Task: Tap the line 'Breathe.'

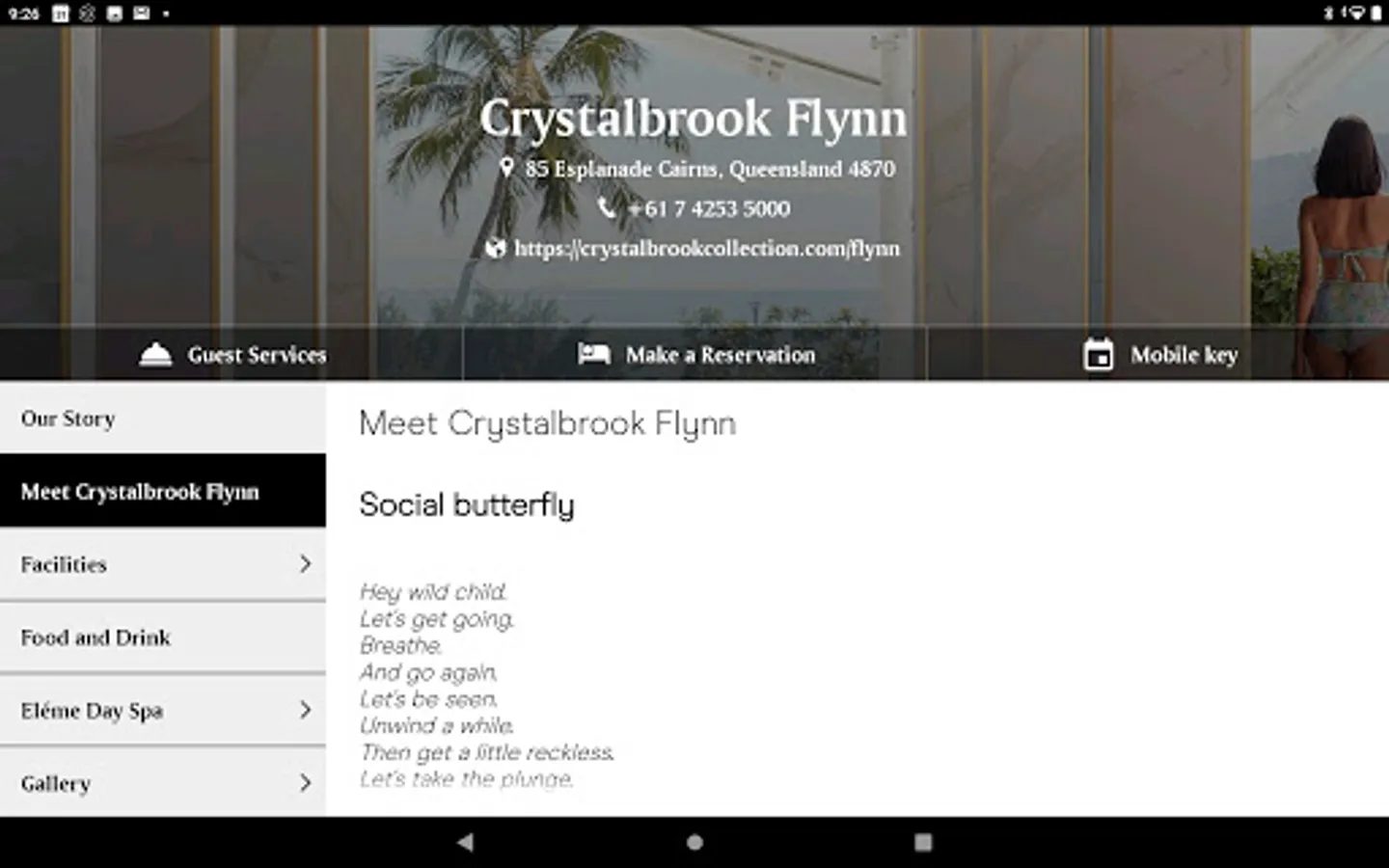Action: tap(401, 645)
